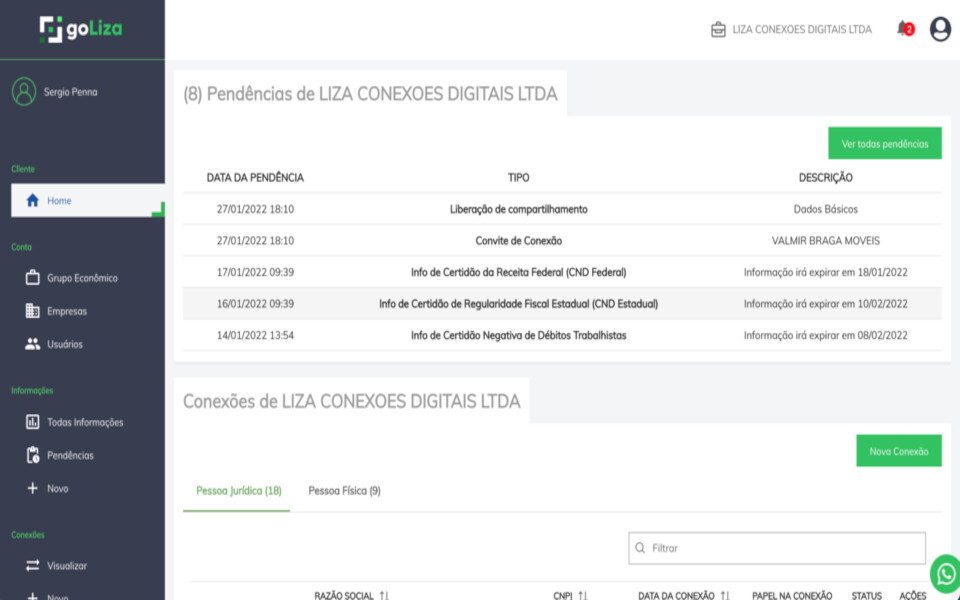Open Home in the sidebar
Image resolution: width=960 pixels, height=600 pixels.
pos(88,201)
